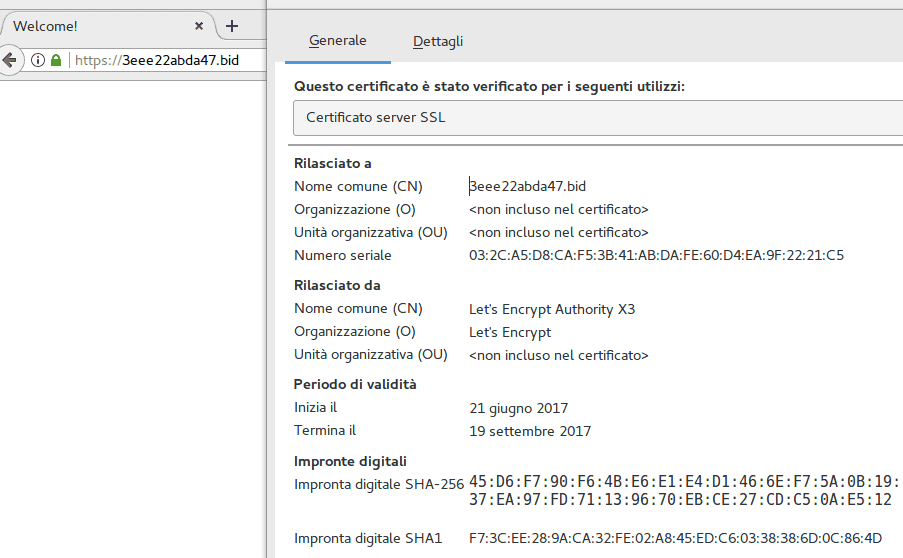This screenshot has height=558, width=903.
Task: Open a new tab with the plus button
Action: click(x=232, y=26)
